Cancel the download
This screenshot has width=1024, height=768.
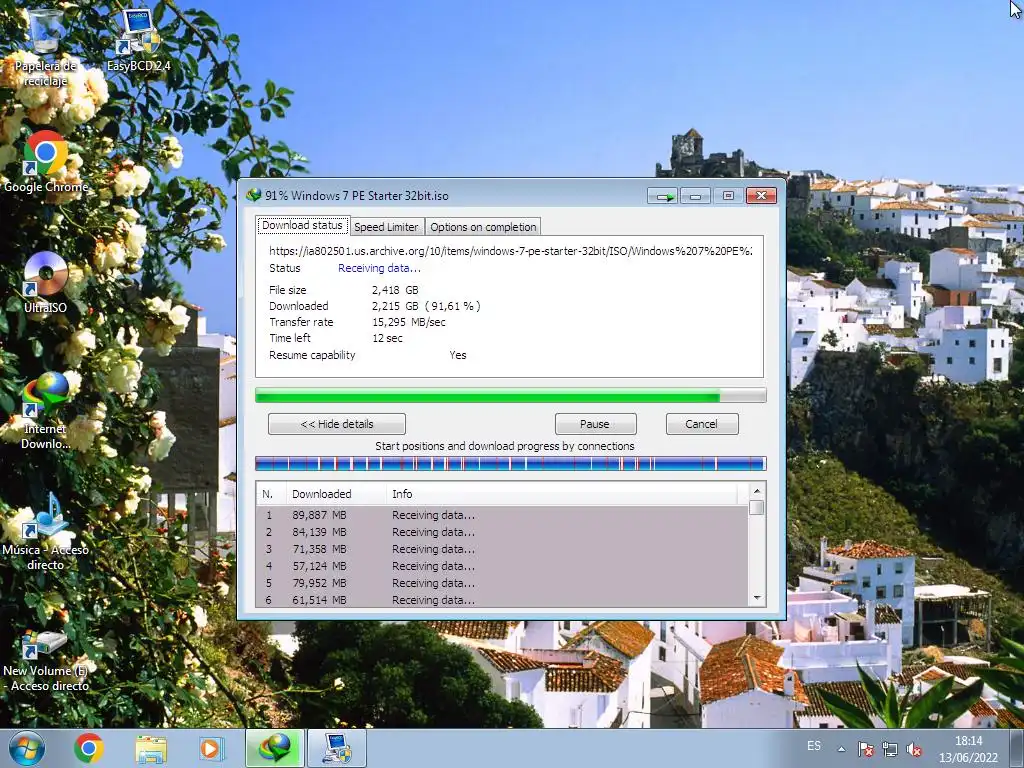coord(702,424)
